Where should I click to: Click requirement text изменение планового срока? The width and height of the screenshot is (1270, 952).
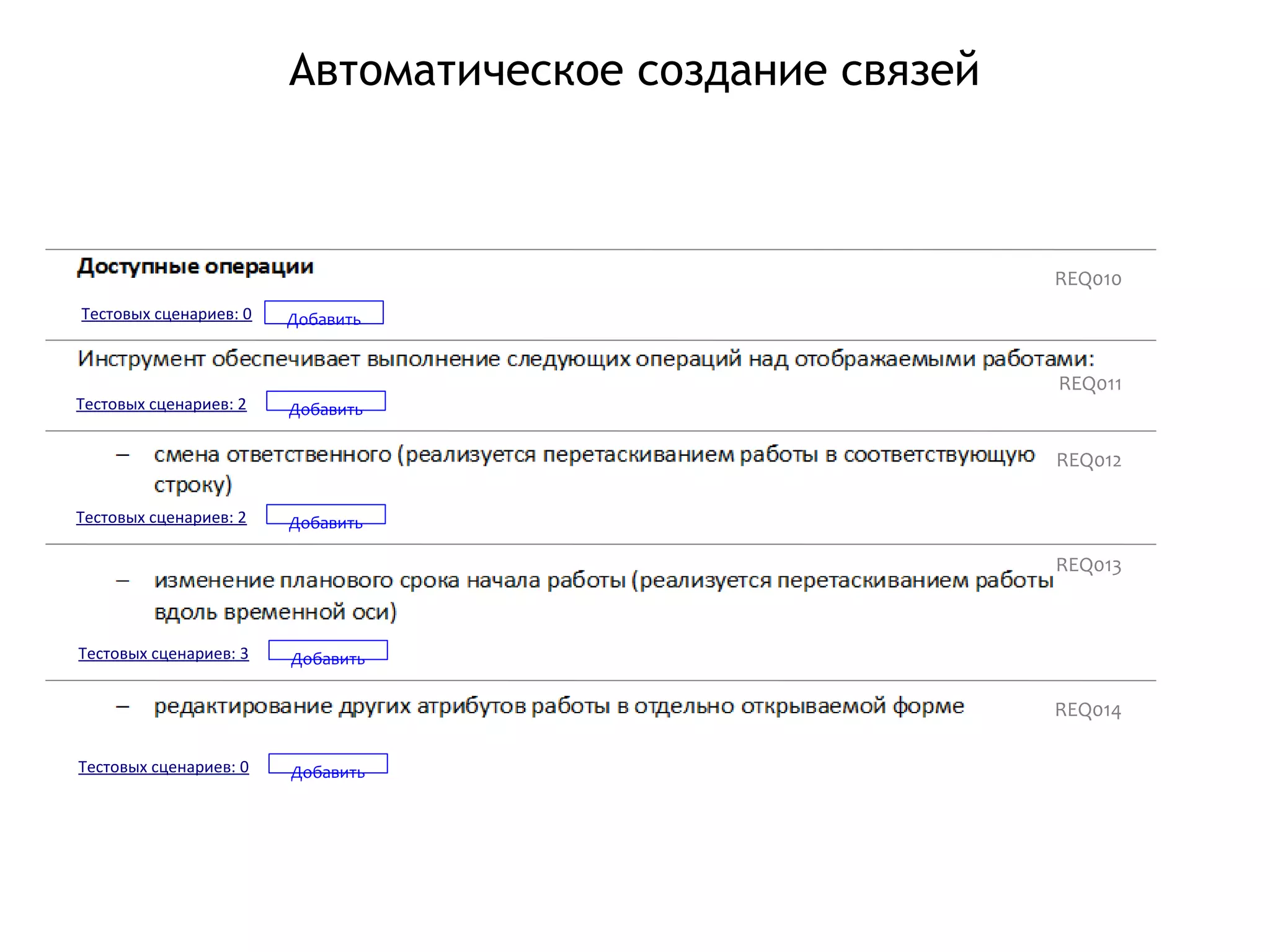603,596
